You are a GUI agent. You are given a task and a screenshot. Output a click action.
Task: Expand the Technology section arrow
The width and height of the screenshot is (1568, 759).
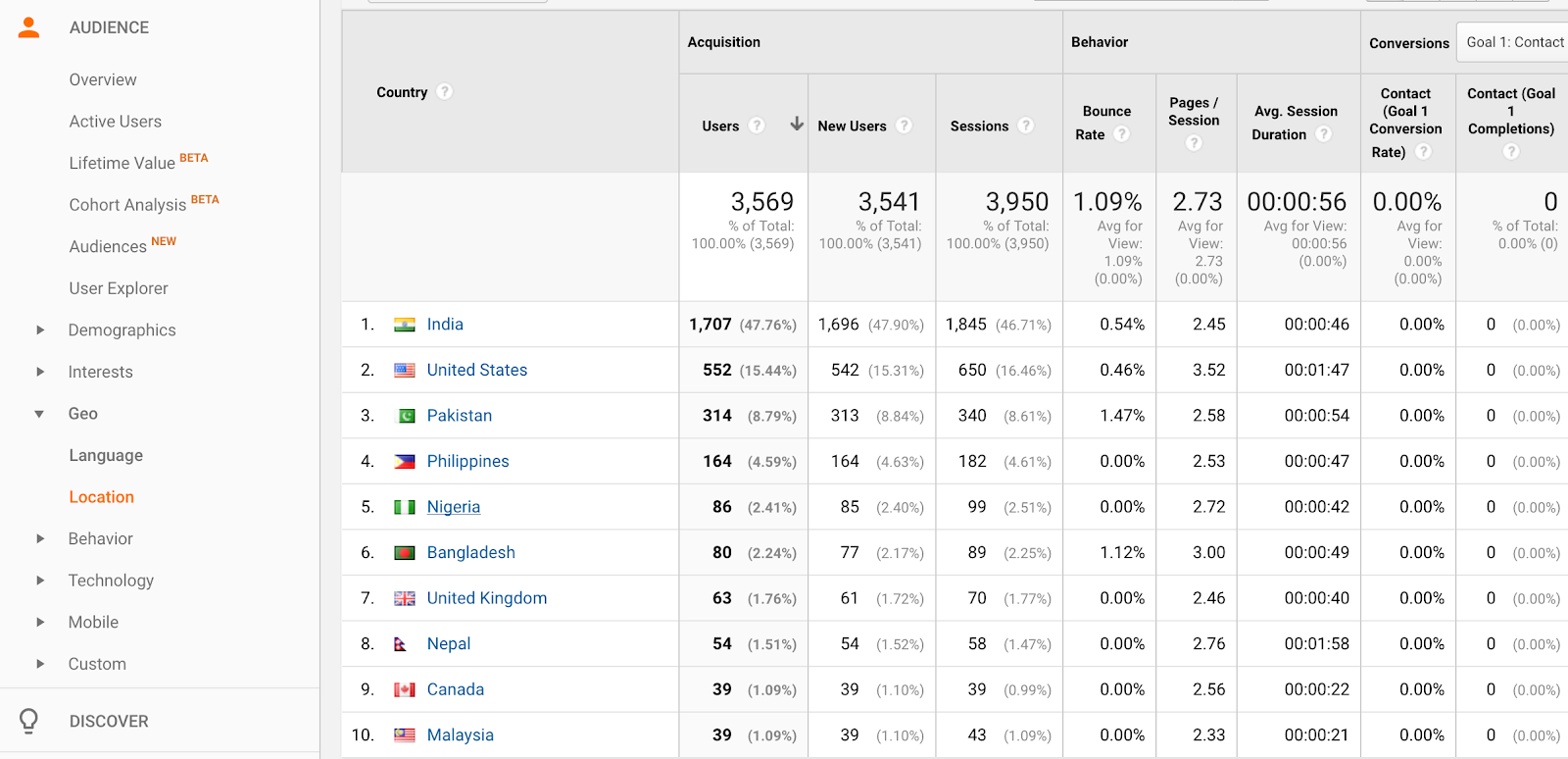[x=40, y=581]
